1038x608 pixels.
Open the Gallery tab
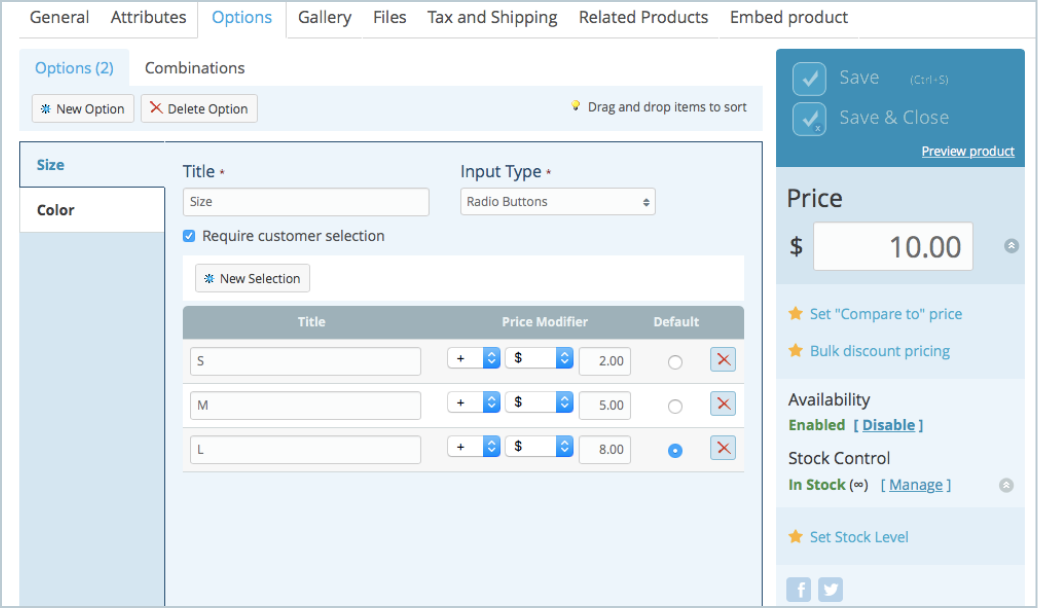324,17
